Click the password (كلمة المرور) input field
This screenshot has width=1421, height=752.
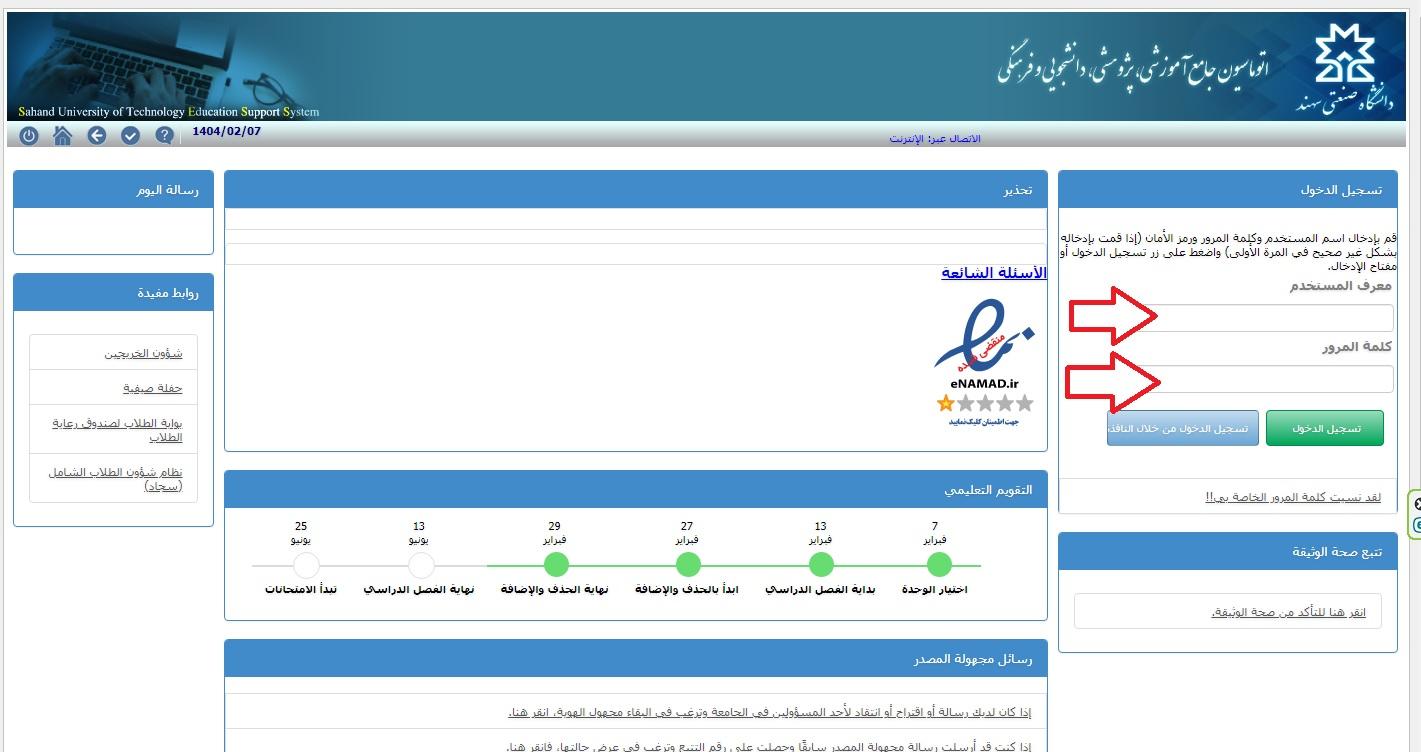pos(1226,379)
